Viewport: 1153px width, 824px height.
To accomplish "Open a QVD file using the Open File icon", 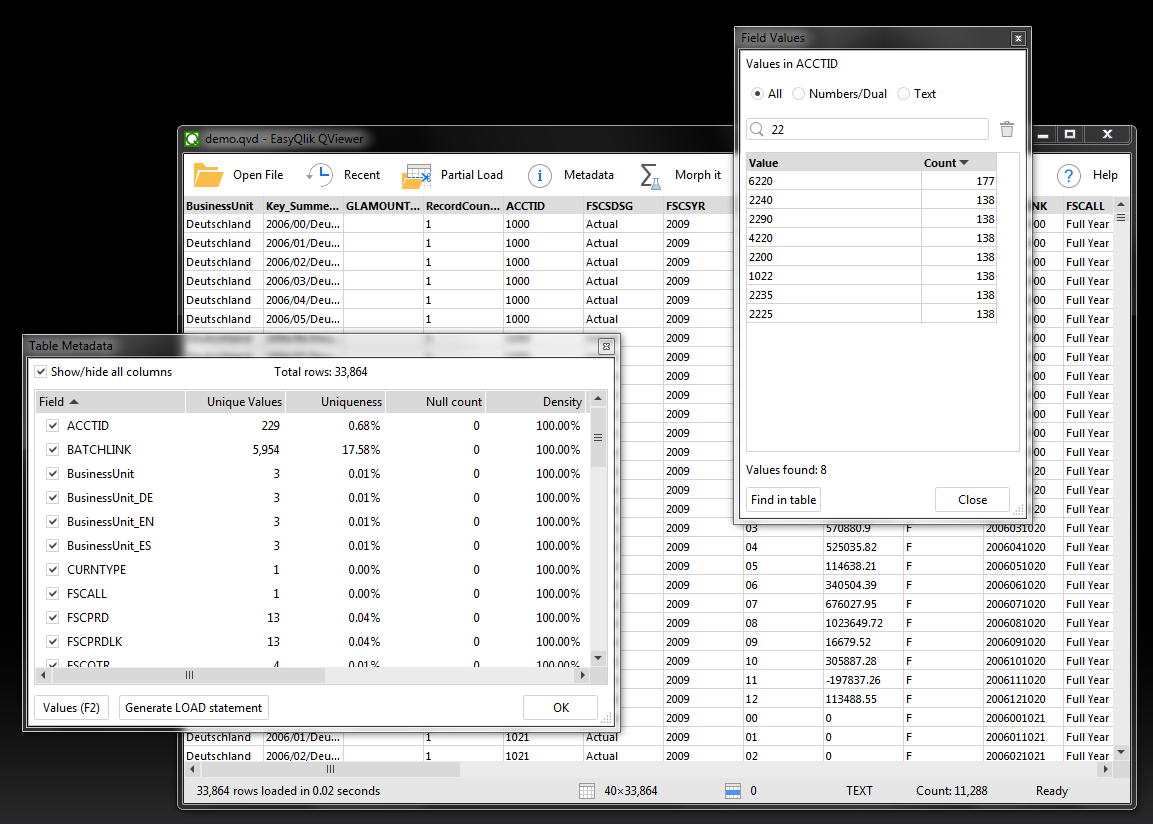I will pyautogui.click(x=209, y=175).
